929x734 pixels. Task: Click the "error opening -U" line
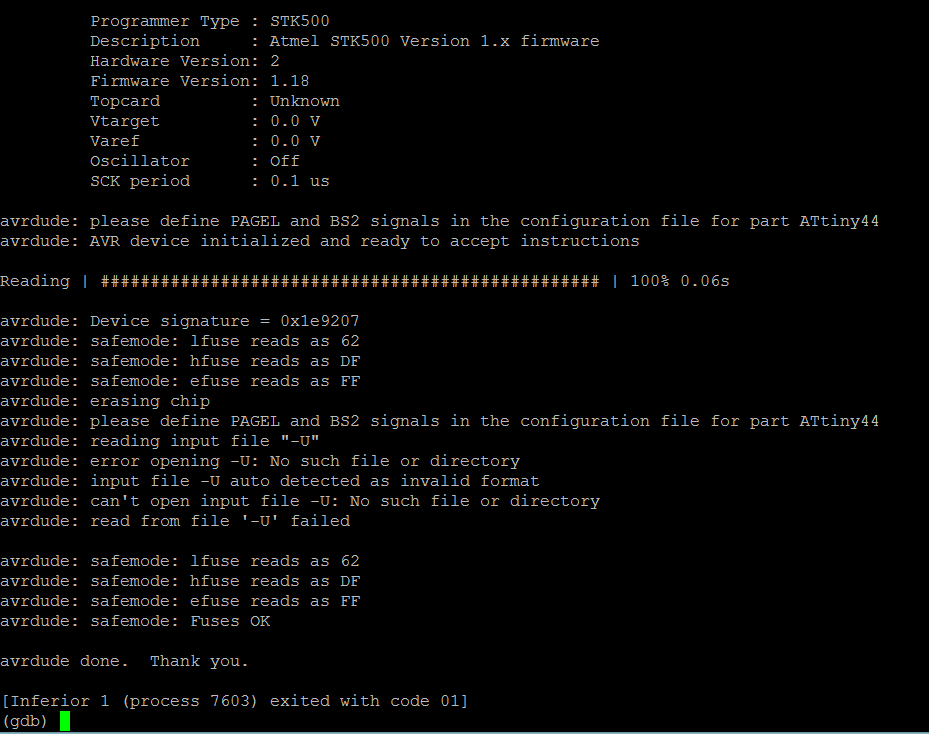pos(260,461)
